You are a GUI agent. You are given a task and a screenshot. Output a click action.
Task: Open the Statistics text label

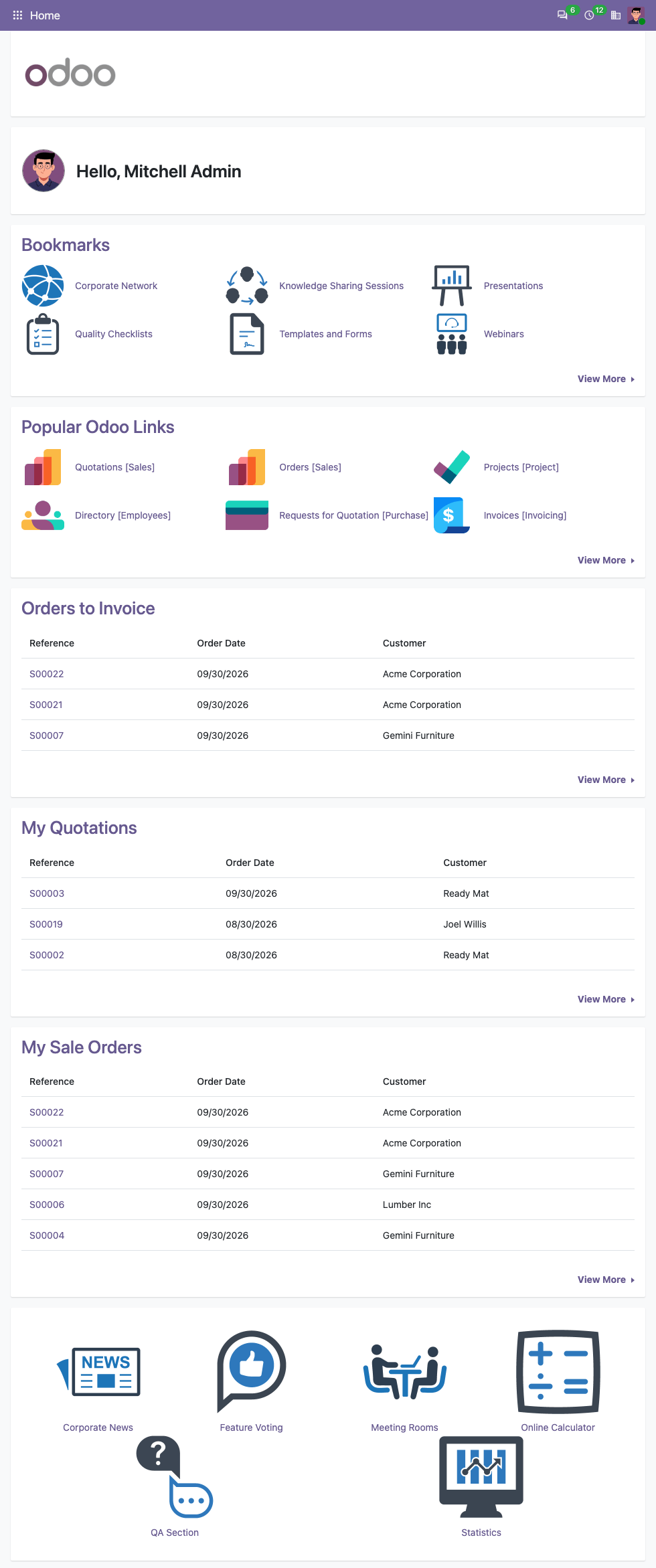[x=481, y=1533]
